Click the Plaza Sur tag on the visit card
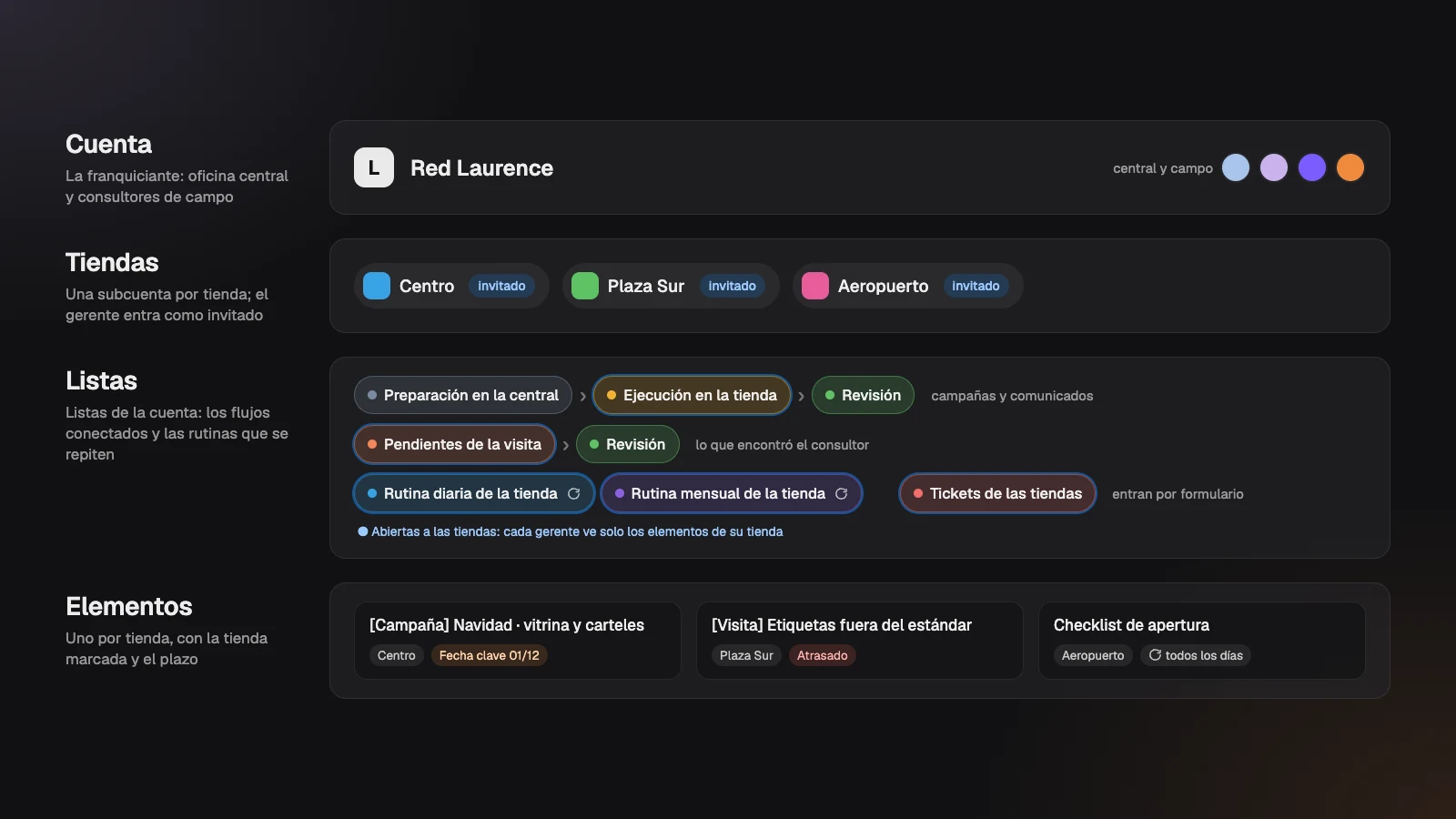 [746, 655]
